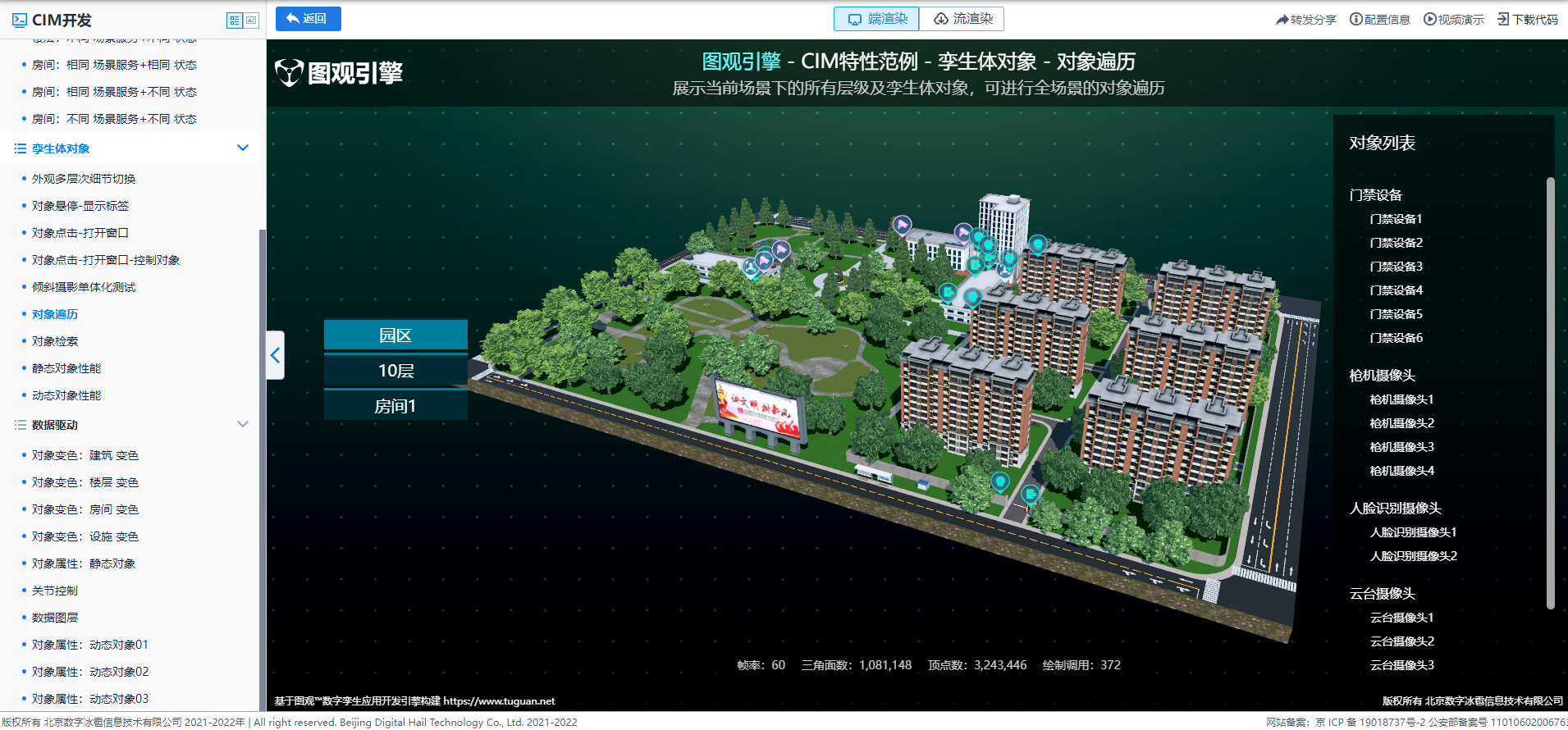Image resolution: width=1568 pixels, height=730 pixels.
Task: Play the 视频演示 video demo
Action: pyautogui.click(x=1454, y=20)
